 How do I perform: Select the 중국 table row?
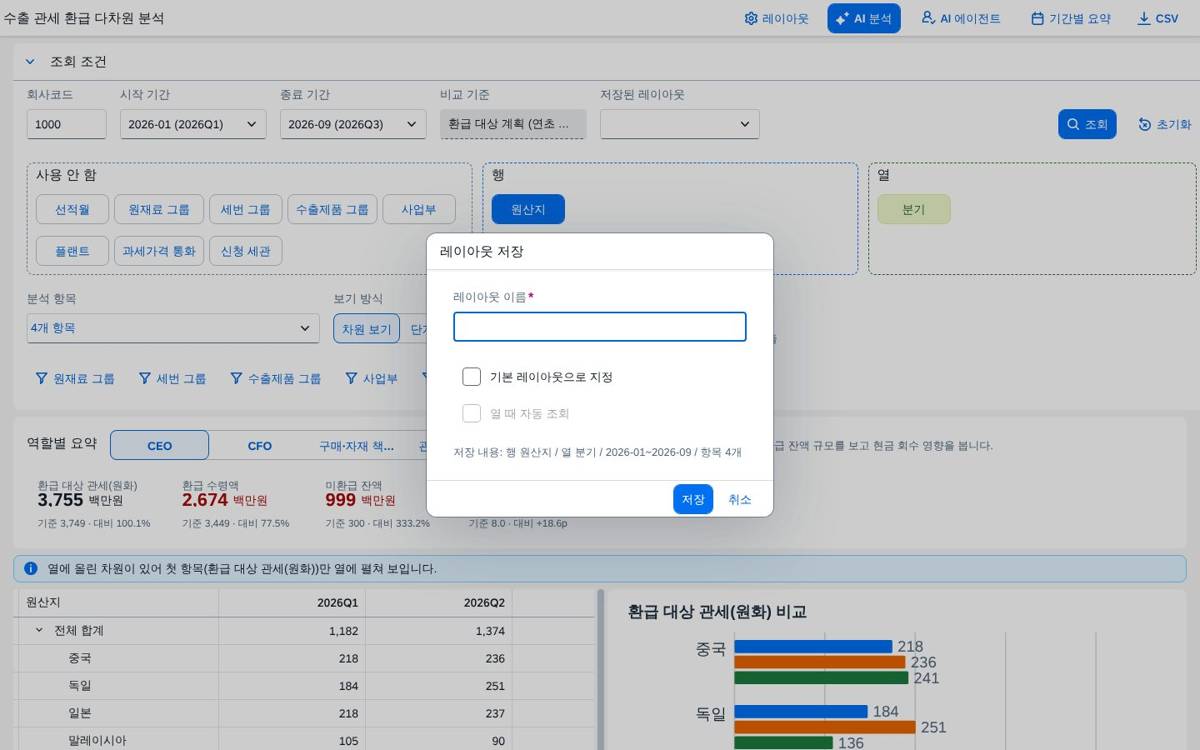point(306,658)
